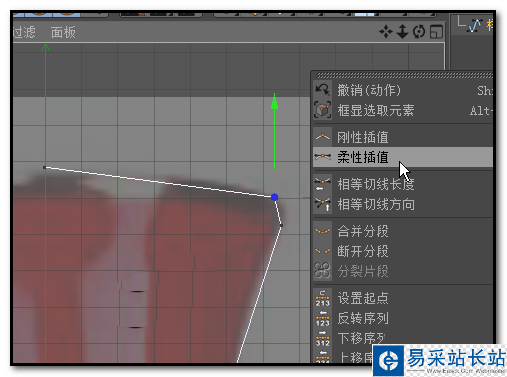Open the 过滤 viewport menu

click(x=24, y=32)
